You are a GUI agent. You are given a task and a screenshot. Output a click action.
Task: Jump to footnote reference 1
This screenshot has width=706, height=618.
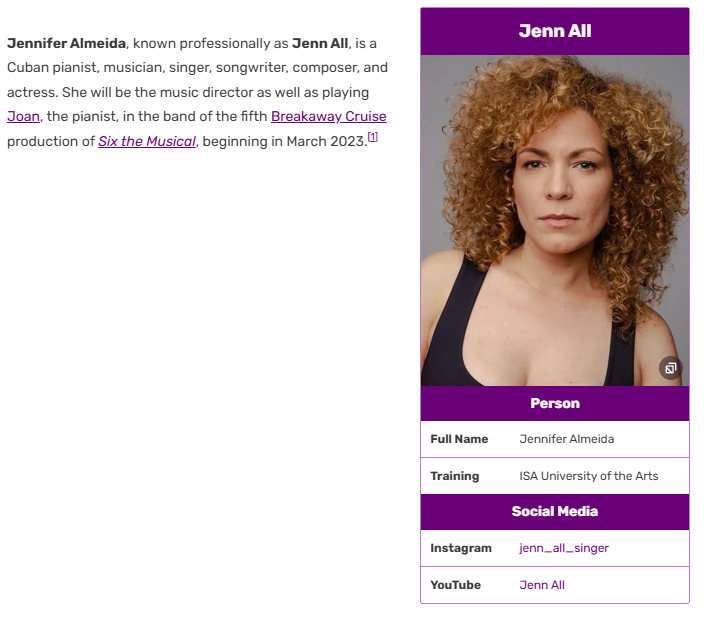pos(372,137)
